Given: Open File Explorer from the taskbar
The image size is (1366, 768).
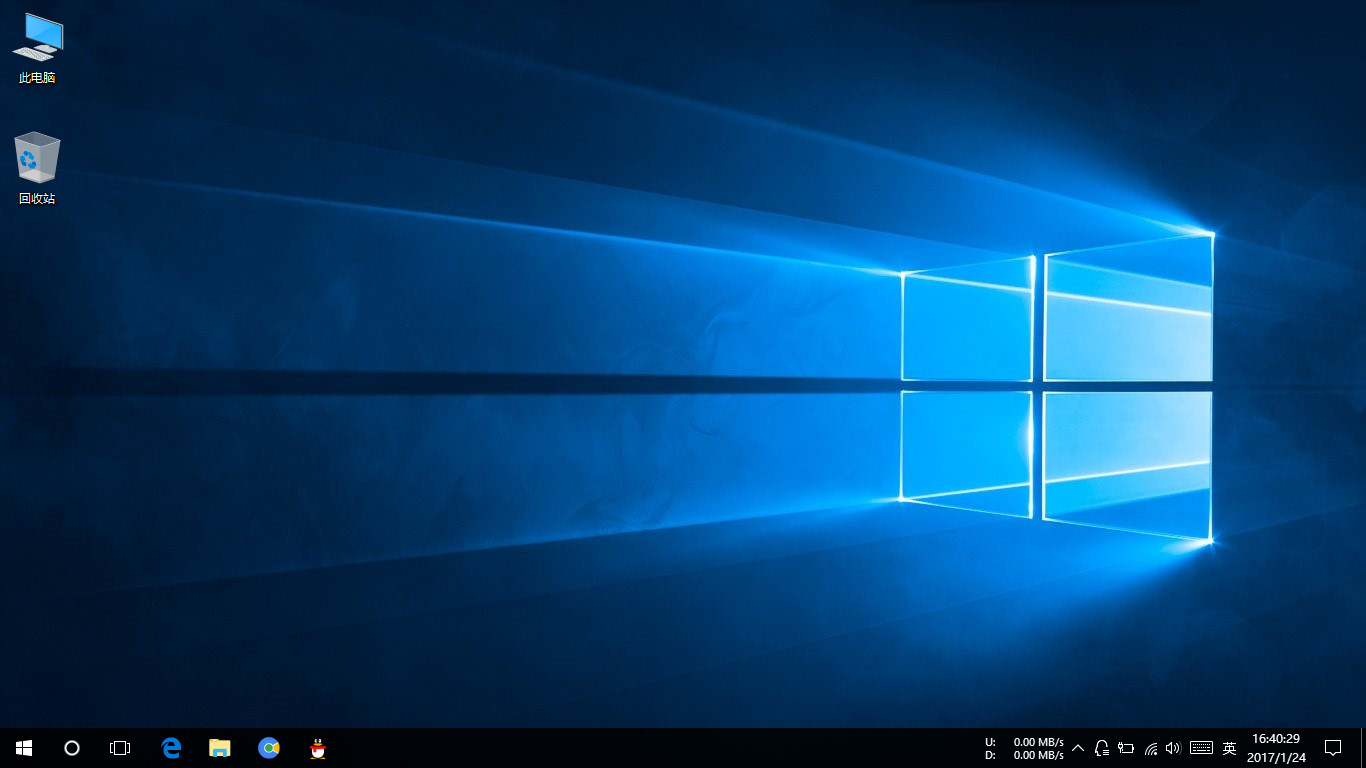Looking at the screenshot, I should click(x=219, y=747).
